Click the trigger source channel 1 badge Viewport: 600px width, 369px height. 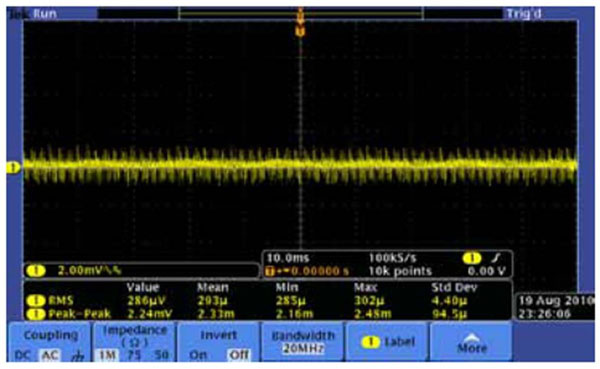(x=472, y=258)
